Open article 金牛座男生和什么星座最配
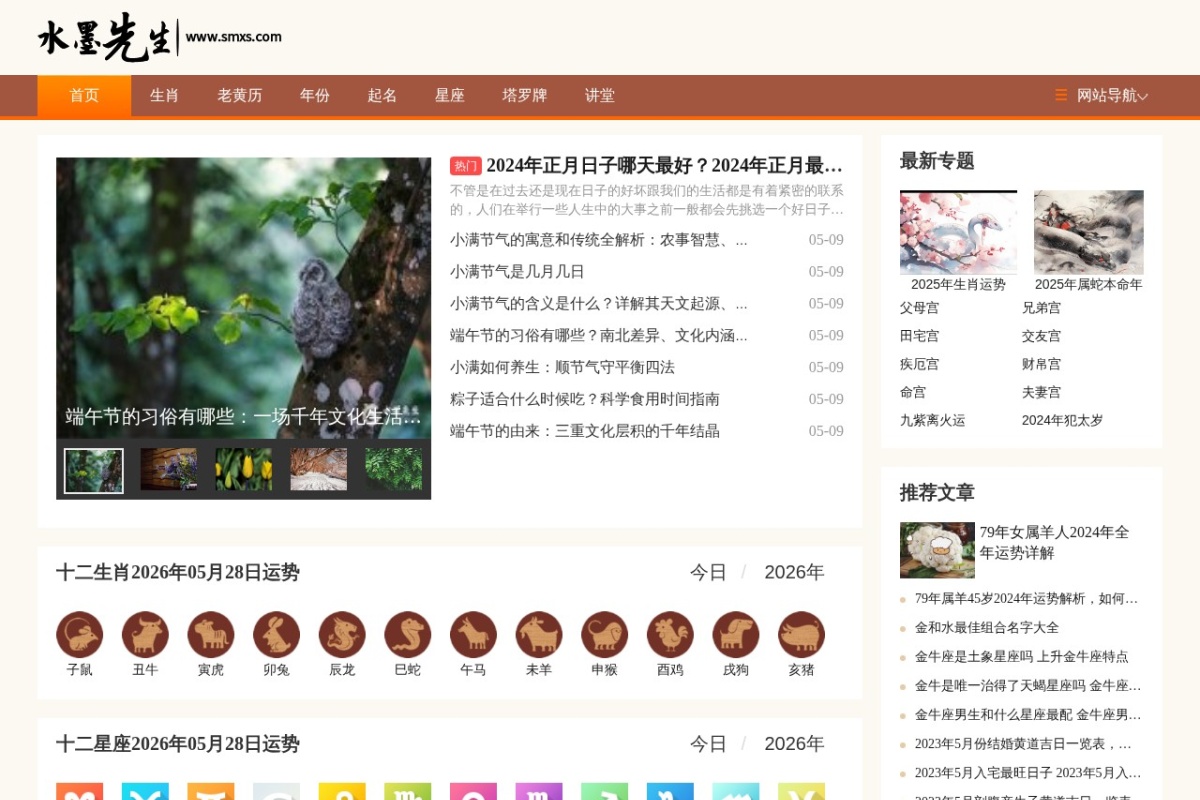This screenshot has height=800, width=1200. 1028,715
